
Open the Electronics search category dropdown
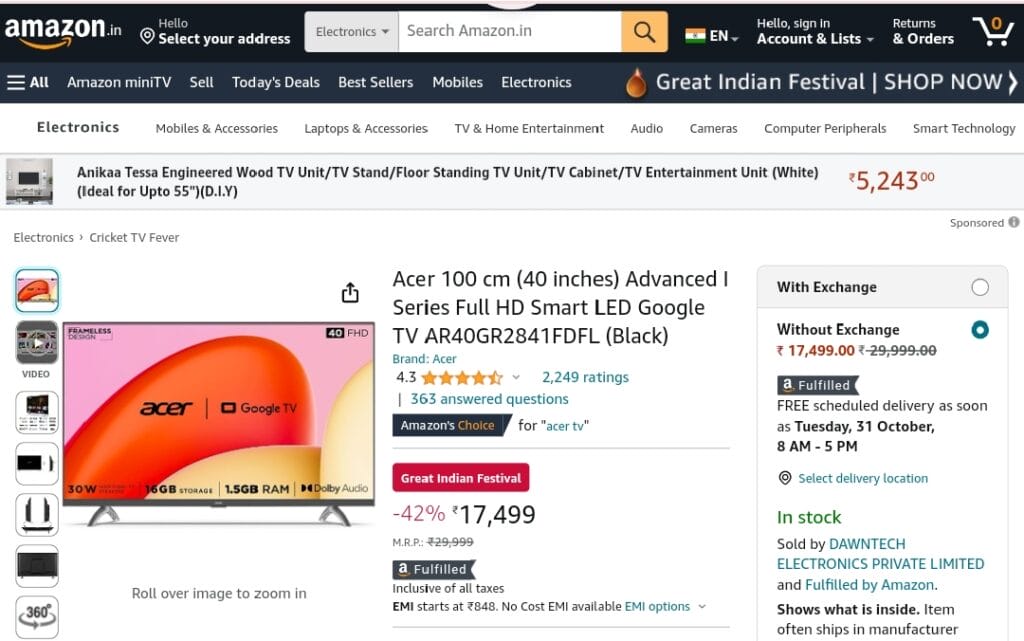(x=351, y=31)
